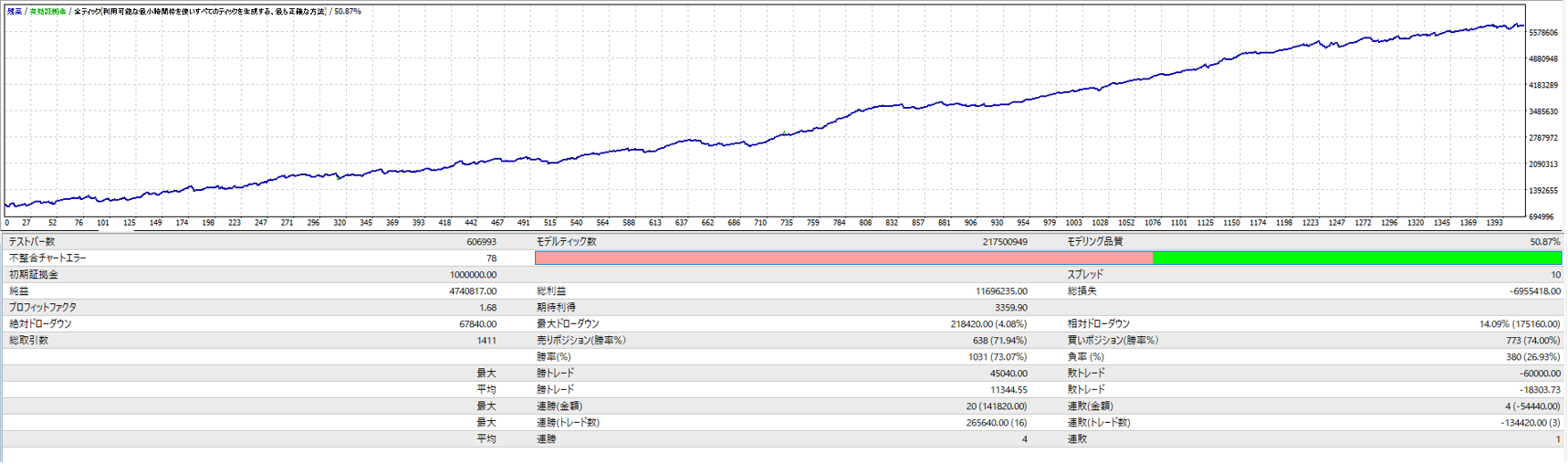Viewport: 1568px width, 464px height.
Task: Select the value 606993
Action: pos(481,242)
